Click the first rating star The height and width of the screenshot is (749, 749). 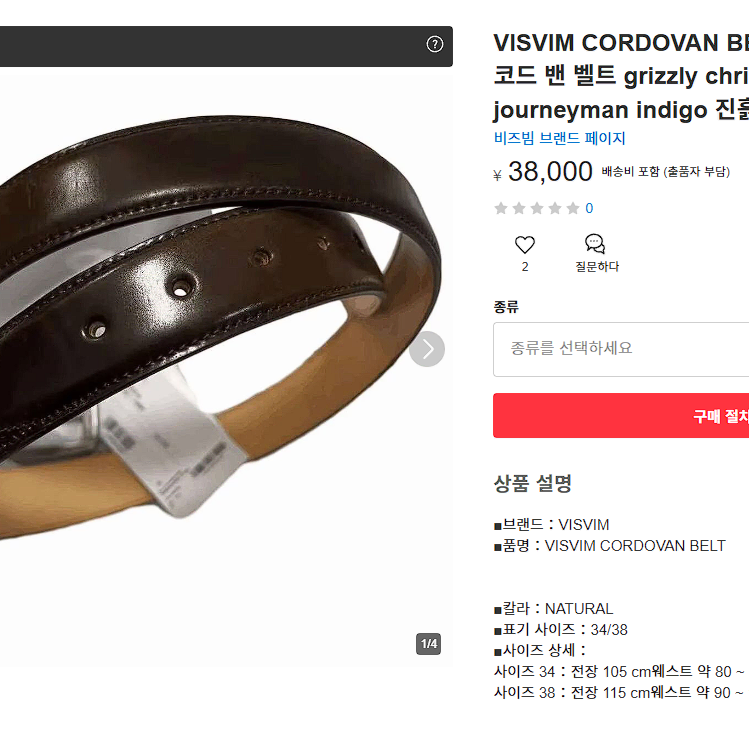click(501, 208)
